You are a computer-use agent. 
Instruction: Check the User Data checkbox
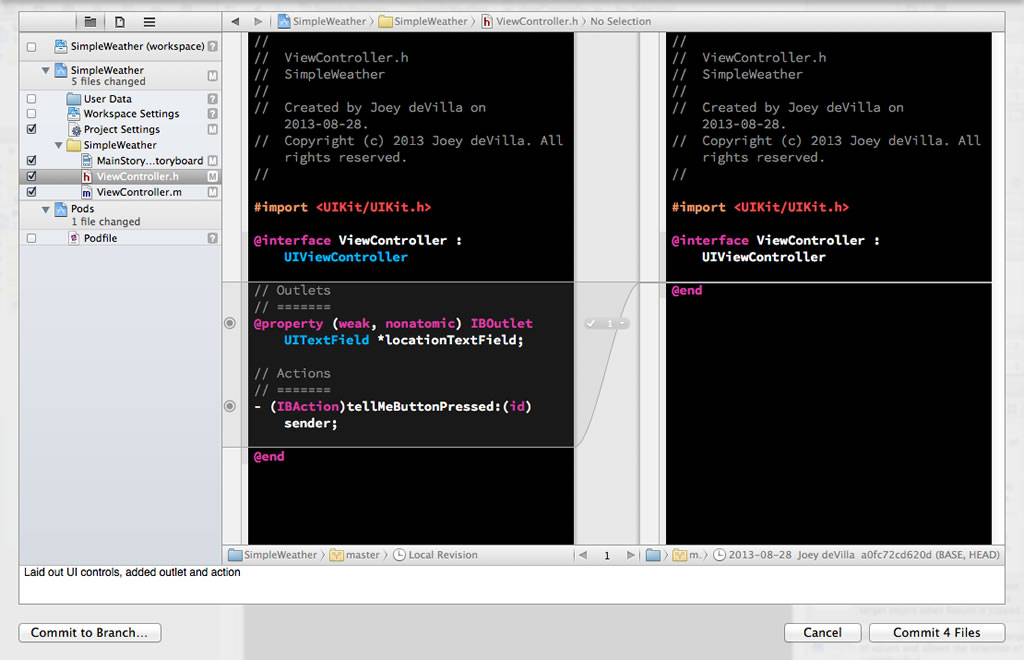coord(31,99)
